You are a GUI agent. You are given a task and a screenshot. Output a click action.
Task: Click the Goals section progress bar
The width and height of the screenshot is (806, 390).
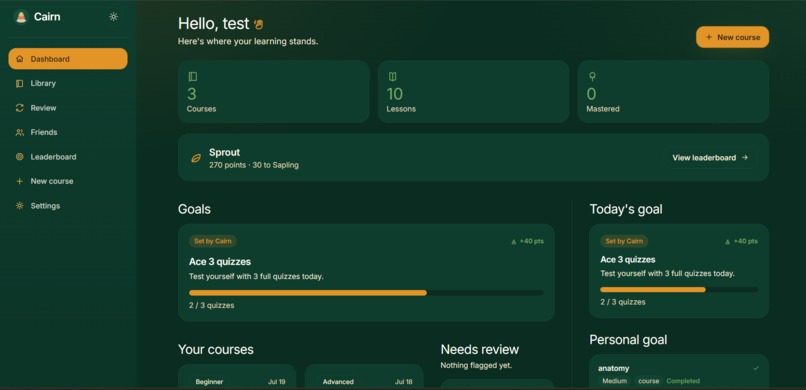(366, 293)
